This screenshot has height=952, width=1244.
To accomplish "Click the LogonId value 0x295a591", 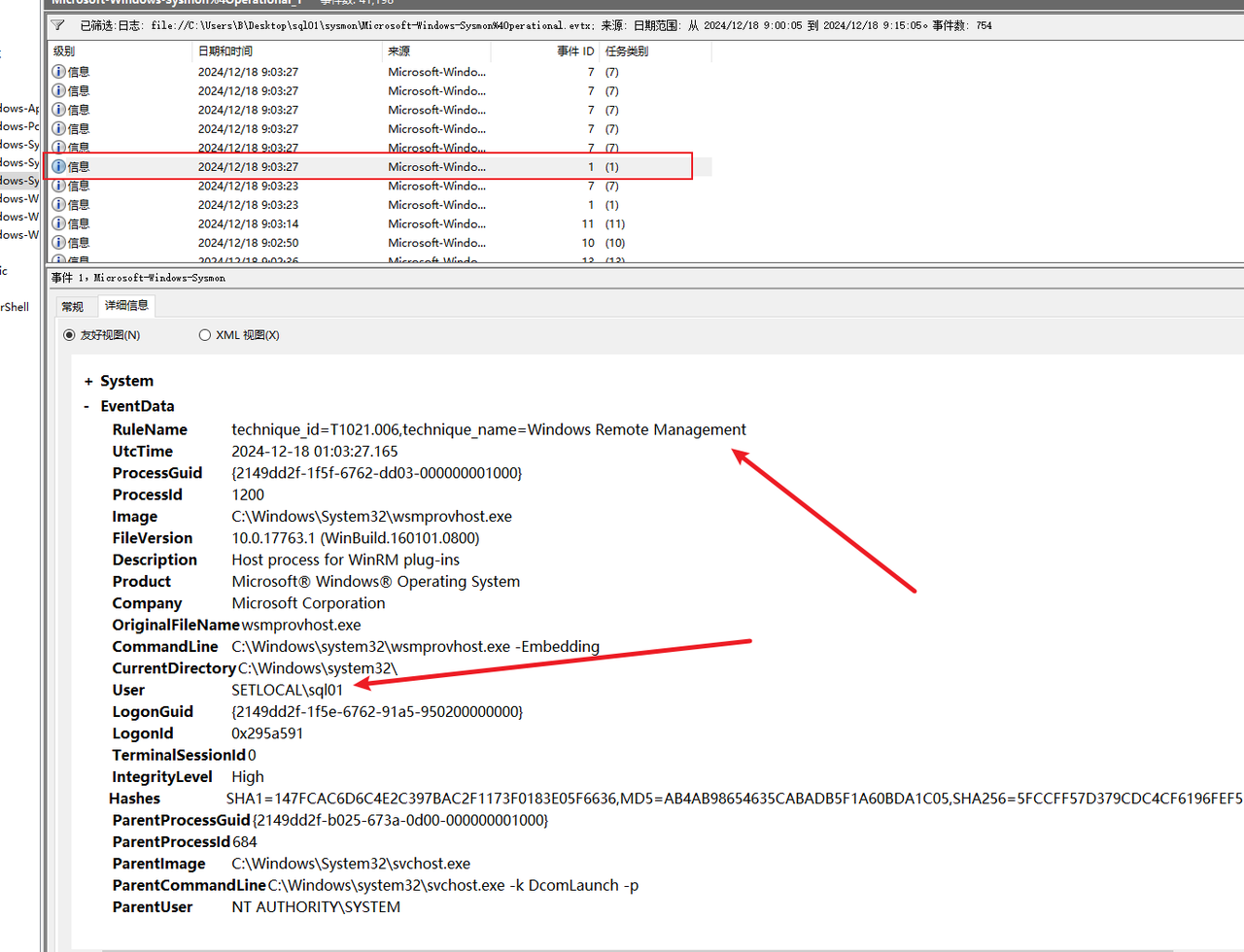I will [x=267, y=733].
